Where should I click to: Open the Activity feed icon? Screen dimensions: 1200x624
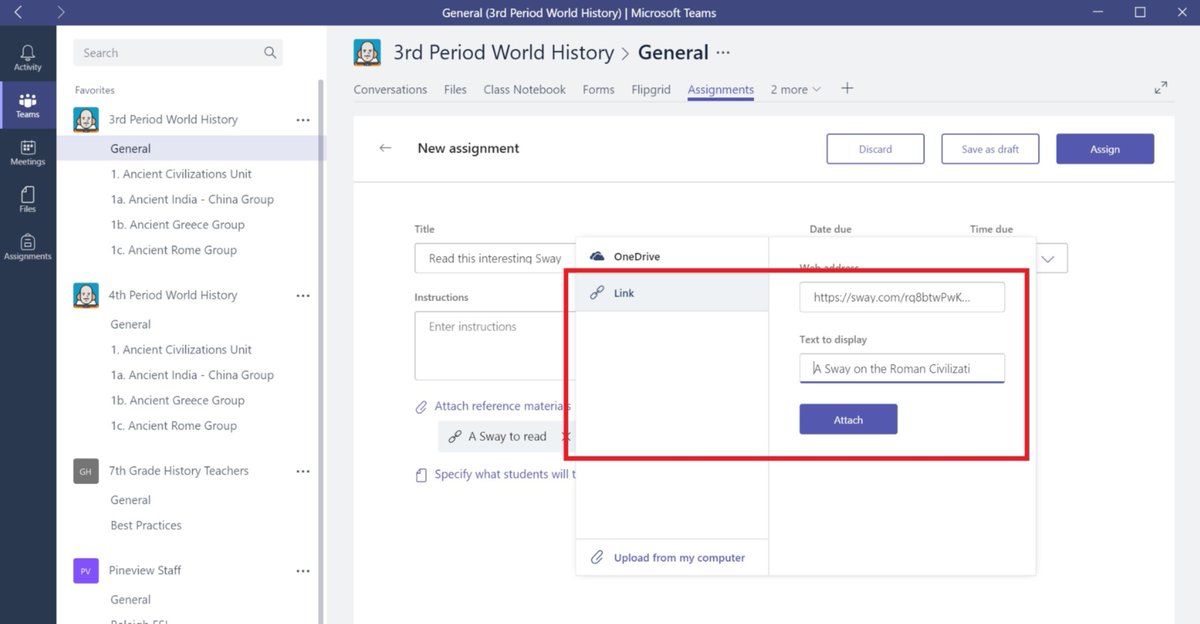pyautogui.click(x=27, y=58)
